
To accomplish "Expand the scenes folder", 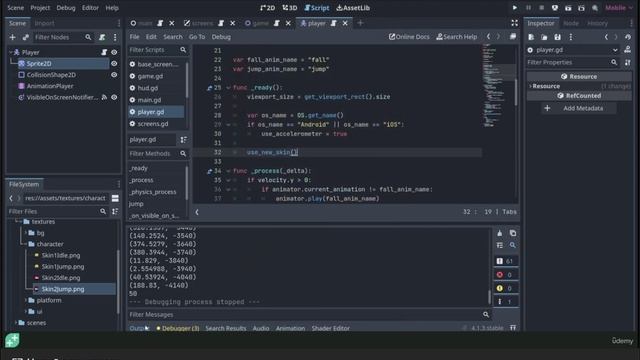I will [x=16, y=323].
